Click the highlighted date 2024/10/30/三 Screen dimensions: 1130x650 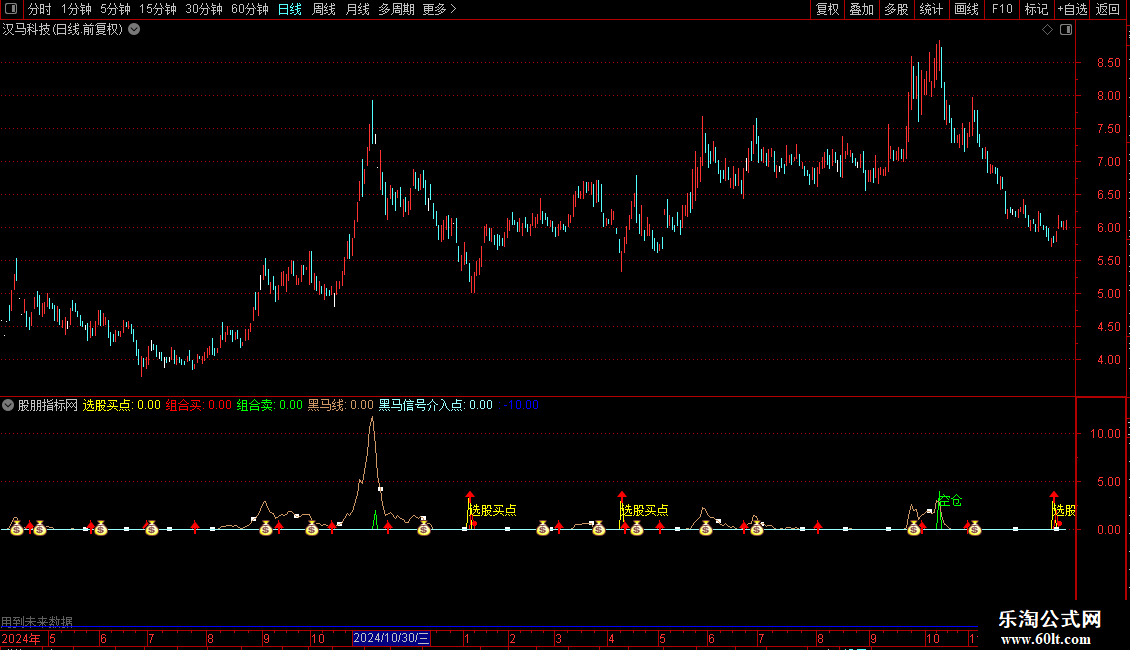click(391, 638)
